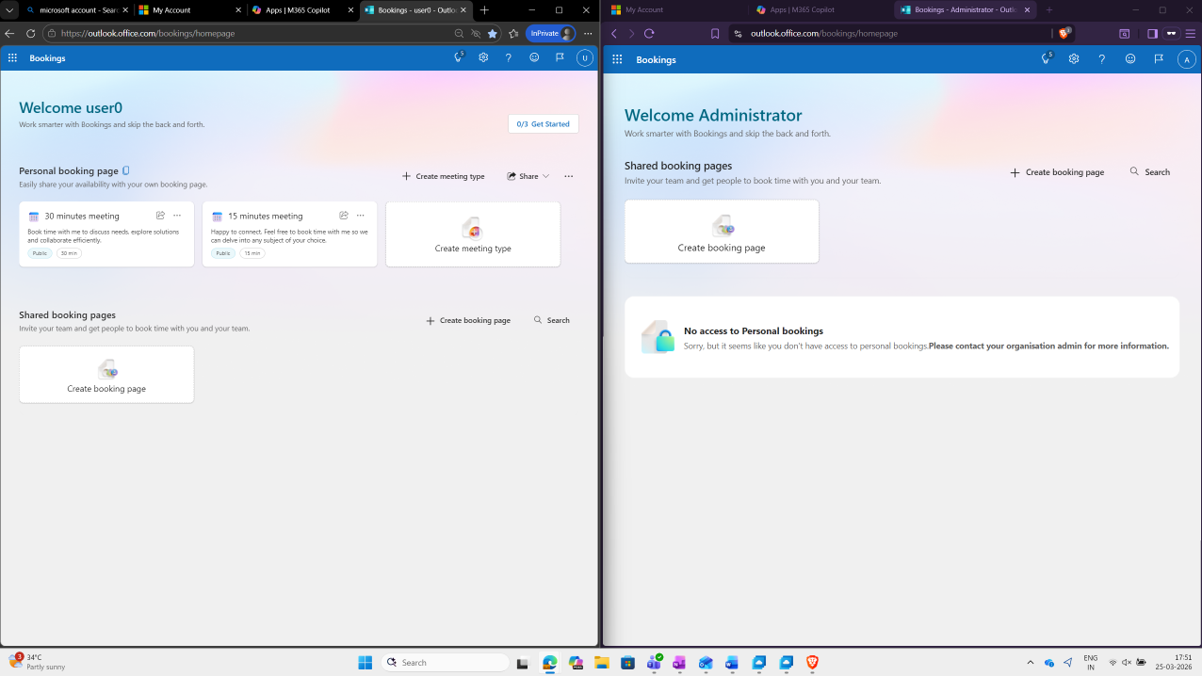1202x676 pixels.
Task: Open the 15 minutes meeting card
Action: (290, 234)
